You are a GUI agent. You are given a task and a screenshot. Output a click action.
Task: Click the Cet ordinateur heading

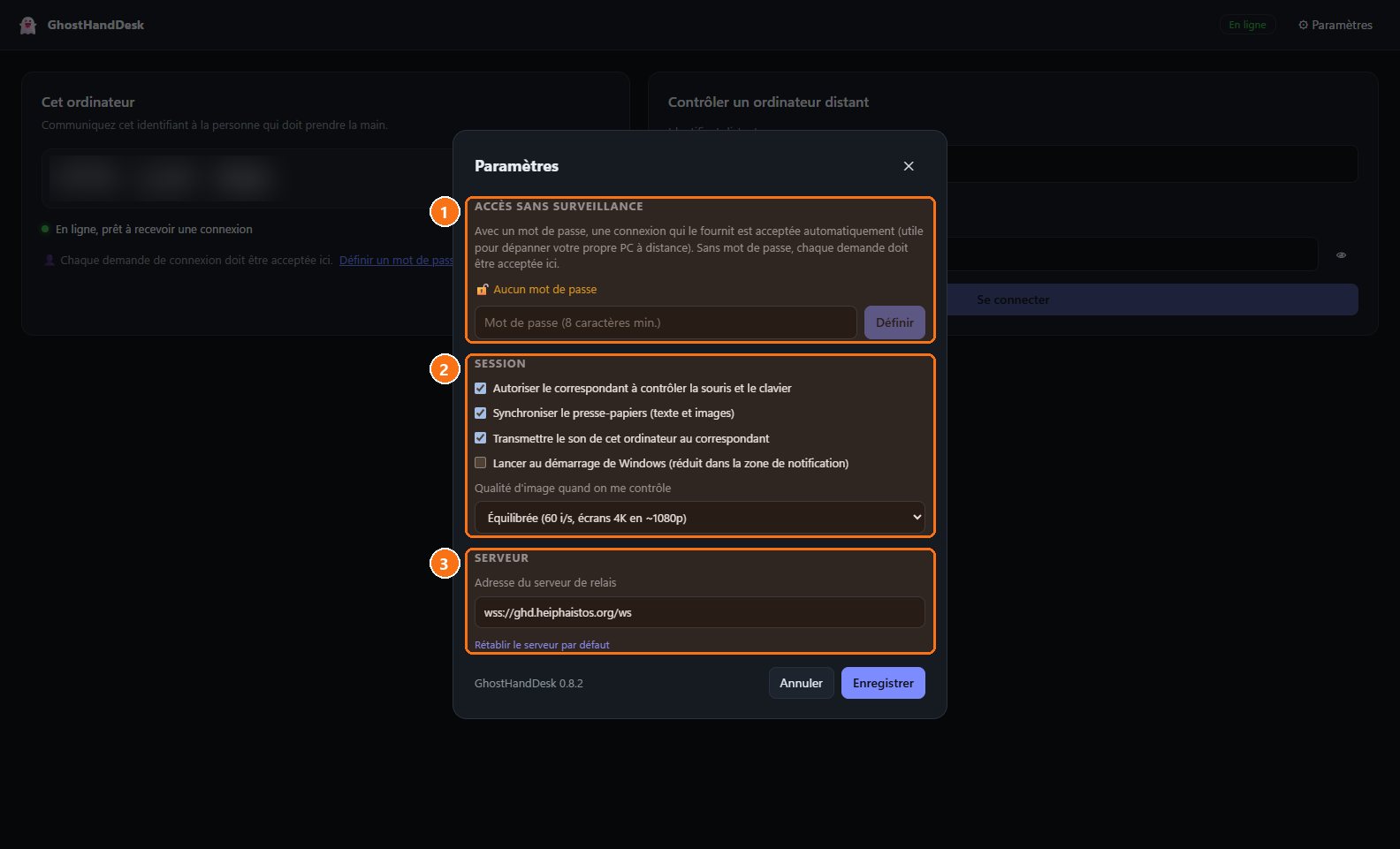click(88, 102)
